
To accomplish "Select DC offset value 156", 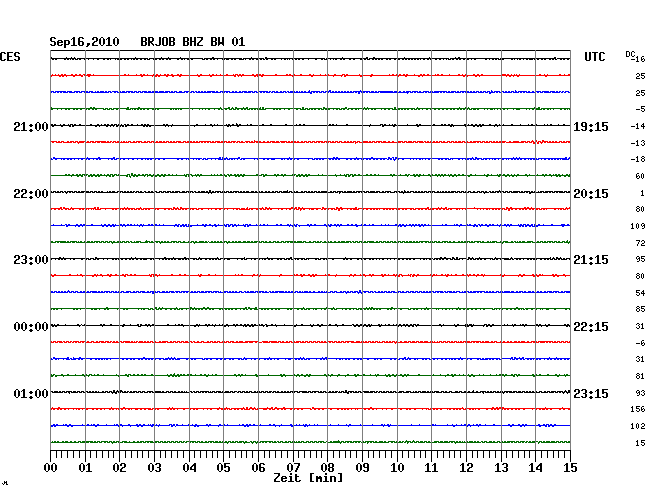I will (x=638, y=409).
